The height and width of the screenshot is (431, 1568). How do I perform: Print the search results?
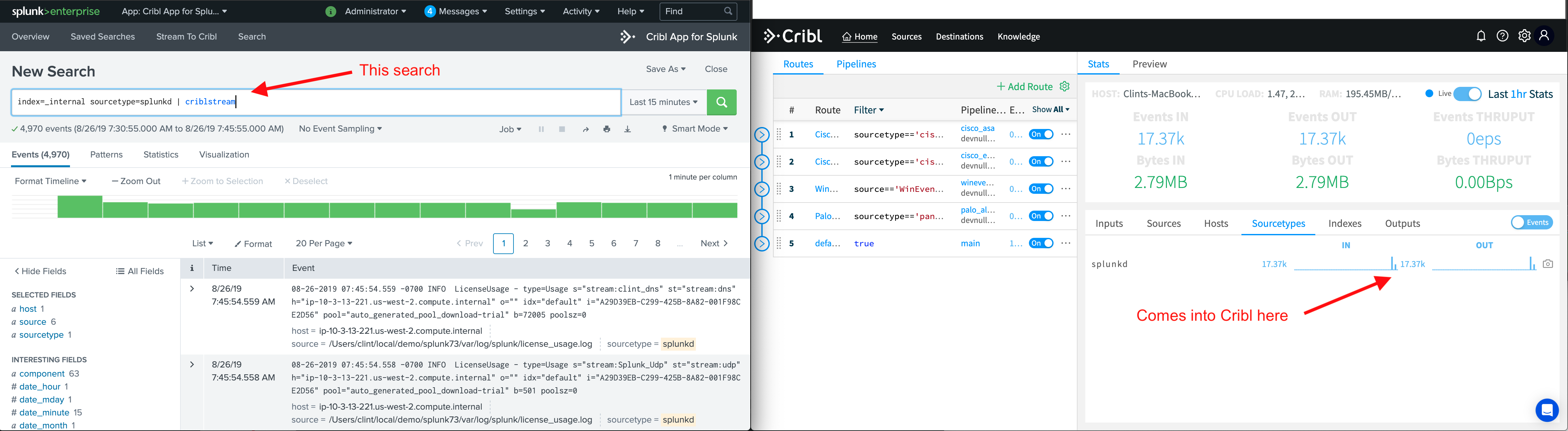pos(607,128)
